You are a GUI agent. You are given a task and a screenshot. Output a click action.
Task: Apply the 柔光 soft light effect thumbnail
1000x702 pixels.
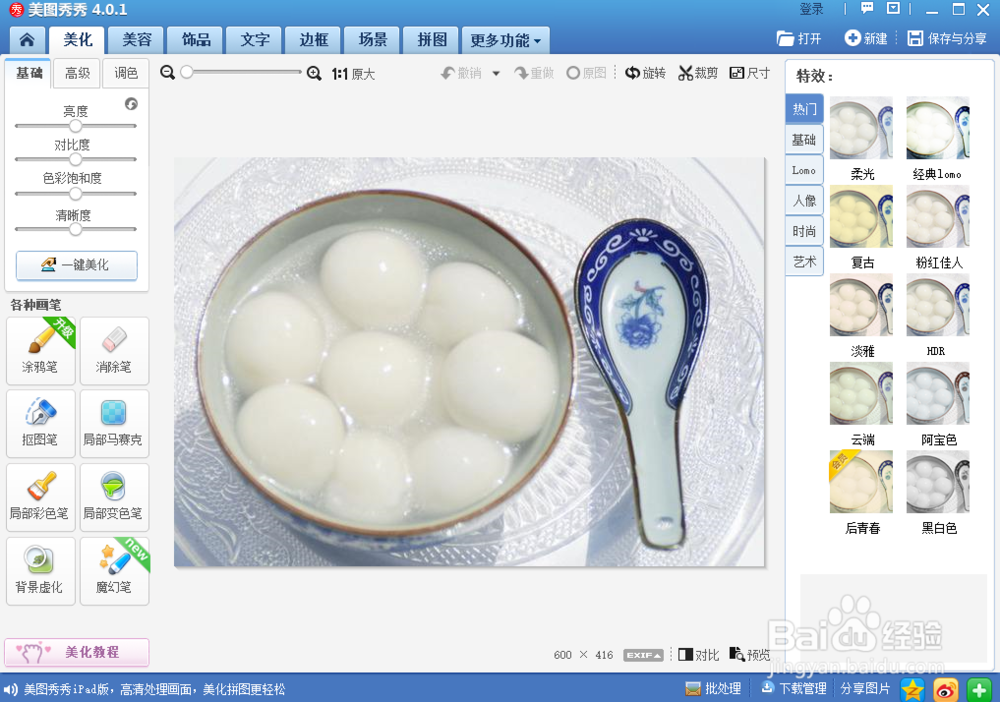861,128
